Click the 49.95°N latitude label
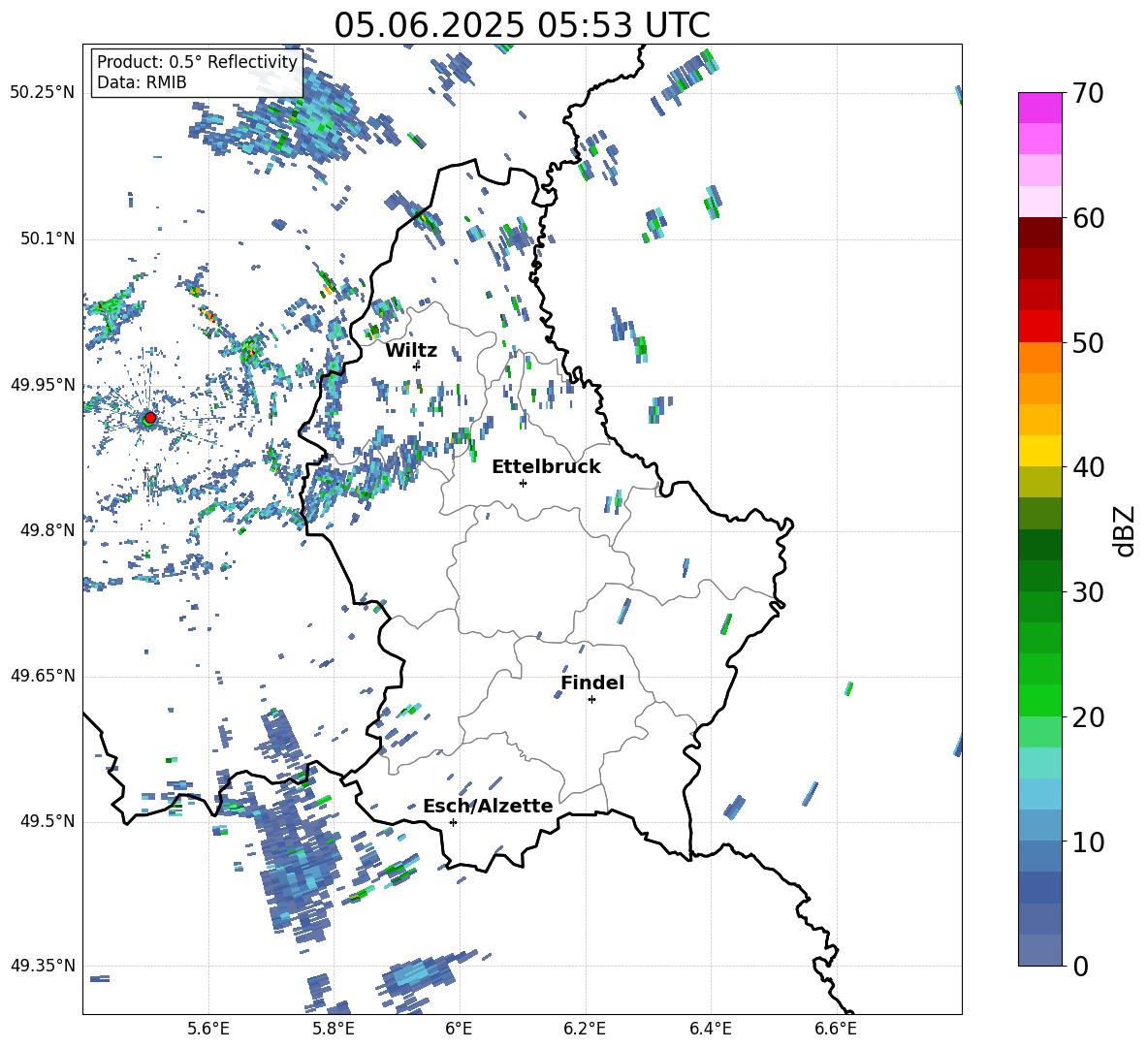 (x=43, y=384)
